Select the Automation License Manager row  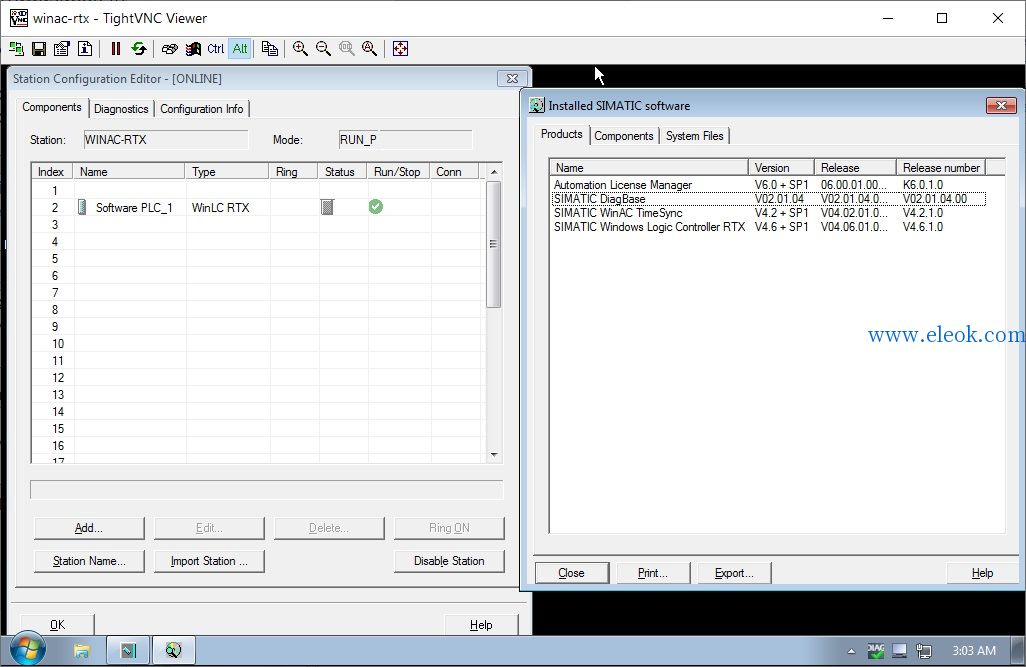[x=768, y=185]
